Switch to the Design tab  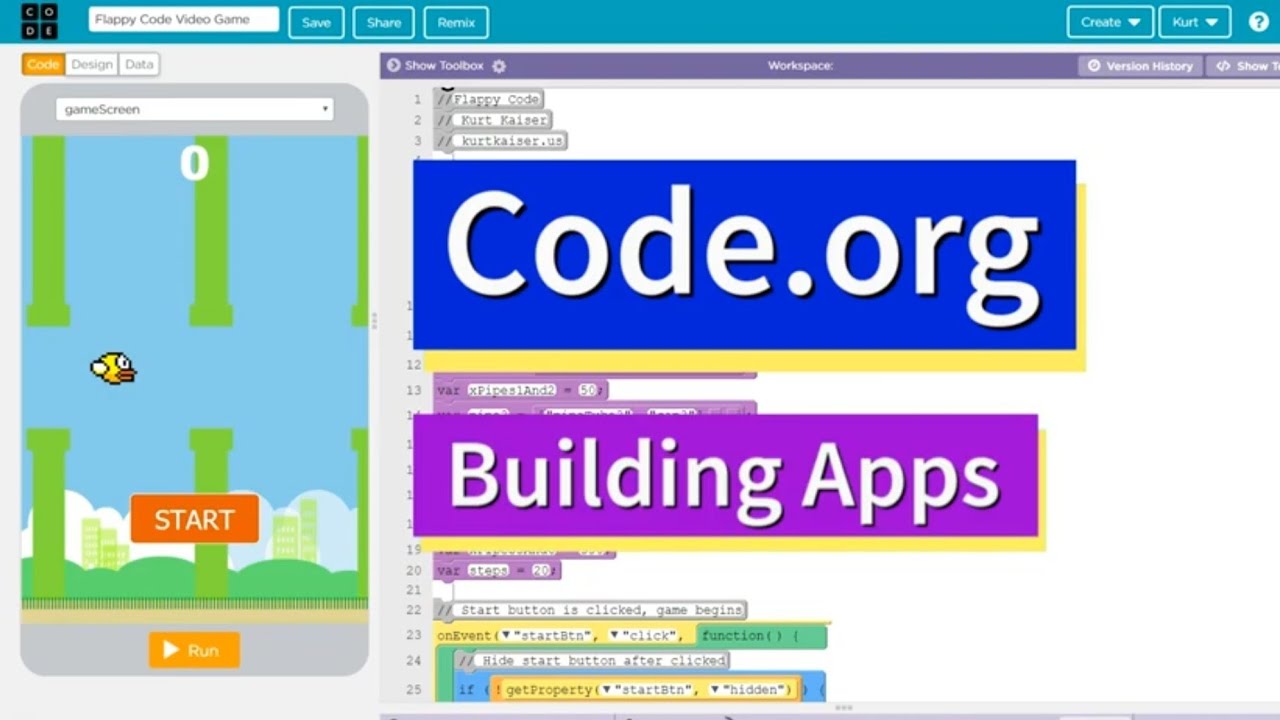pos(92,64)
